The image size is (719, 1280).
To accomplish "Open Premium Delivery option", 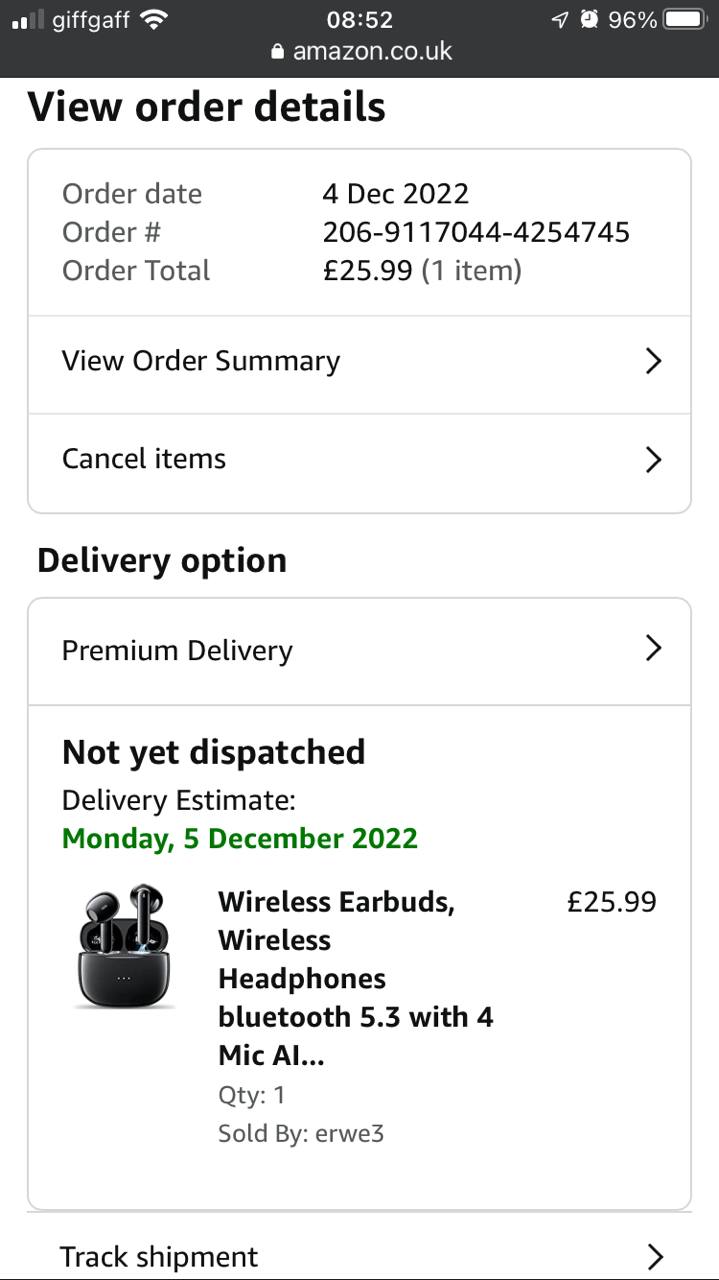I will click(177, 650).
